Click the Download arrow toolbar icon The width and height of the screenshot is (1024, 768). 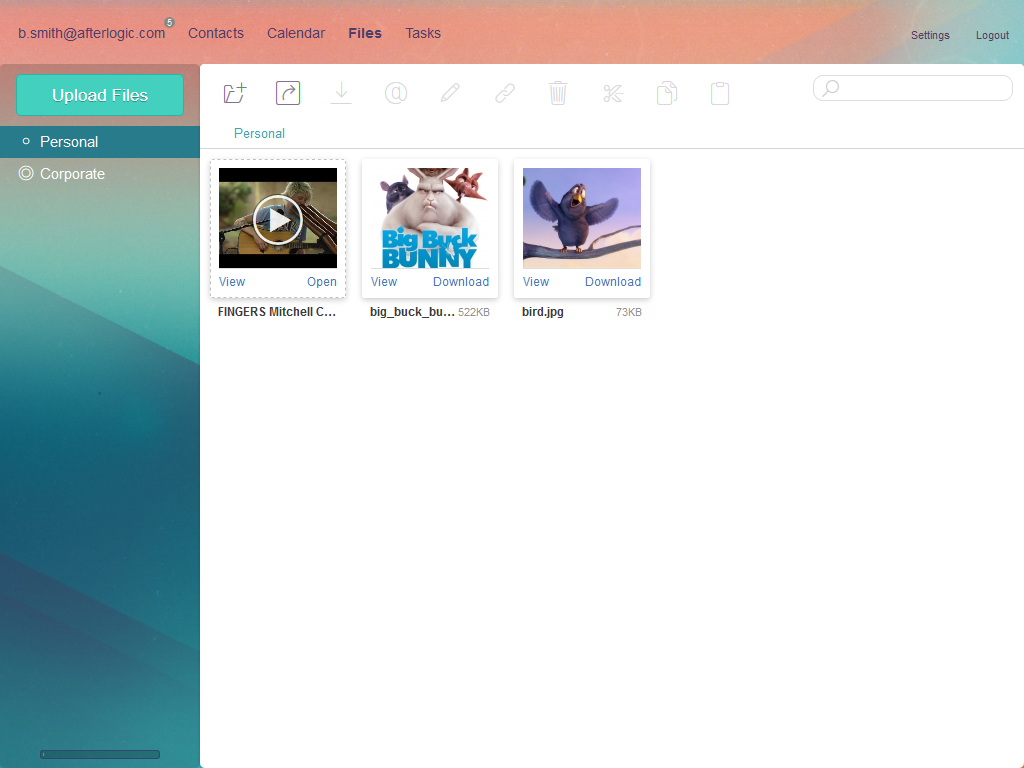coord(342,93)
